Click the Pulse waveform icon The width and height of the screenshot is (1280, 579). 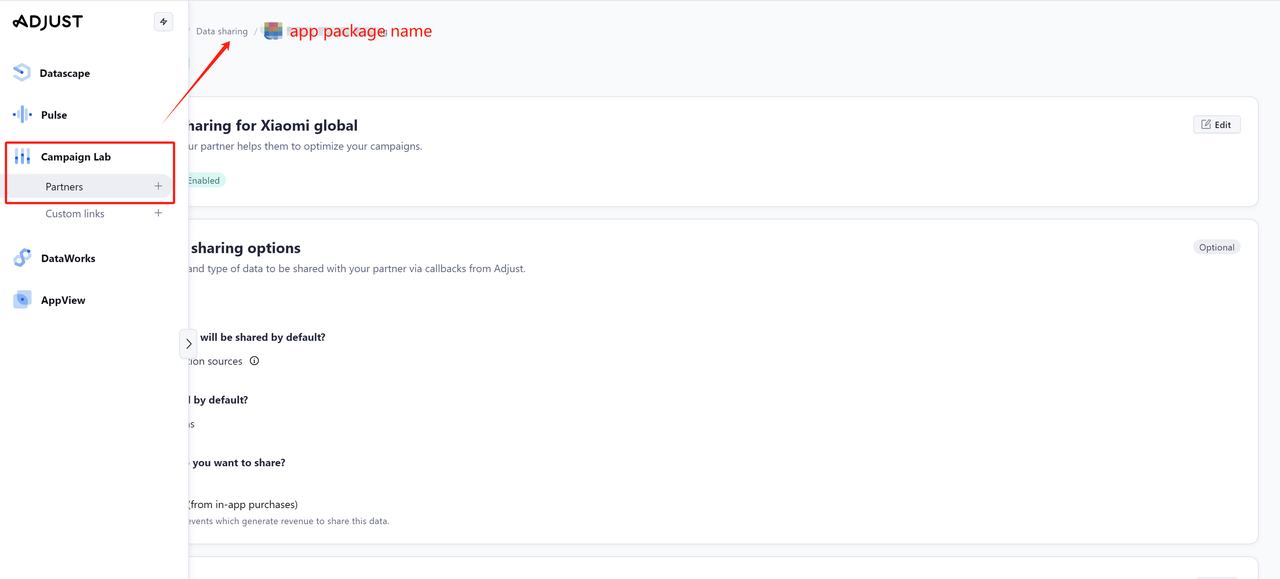tap(22, 115)
